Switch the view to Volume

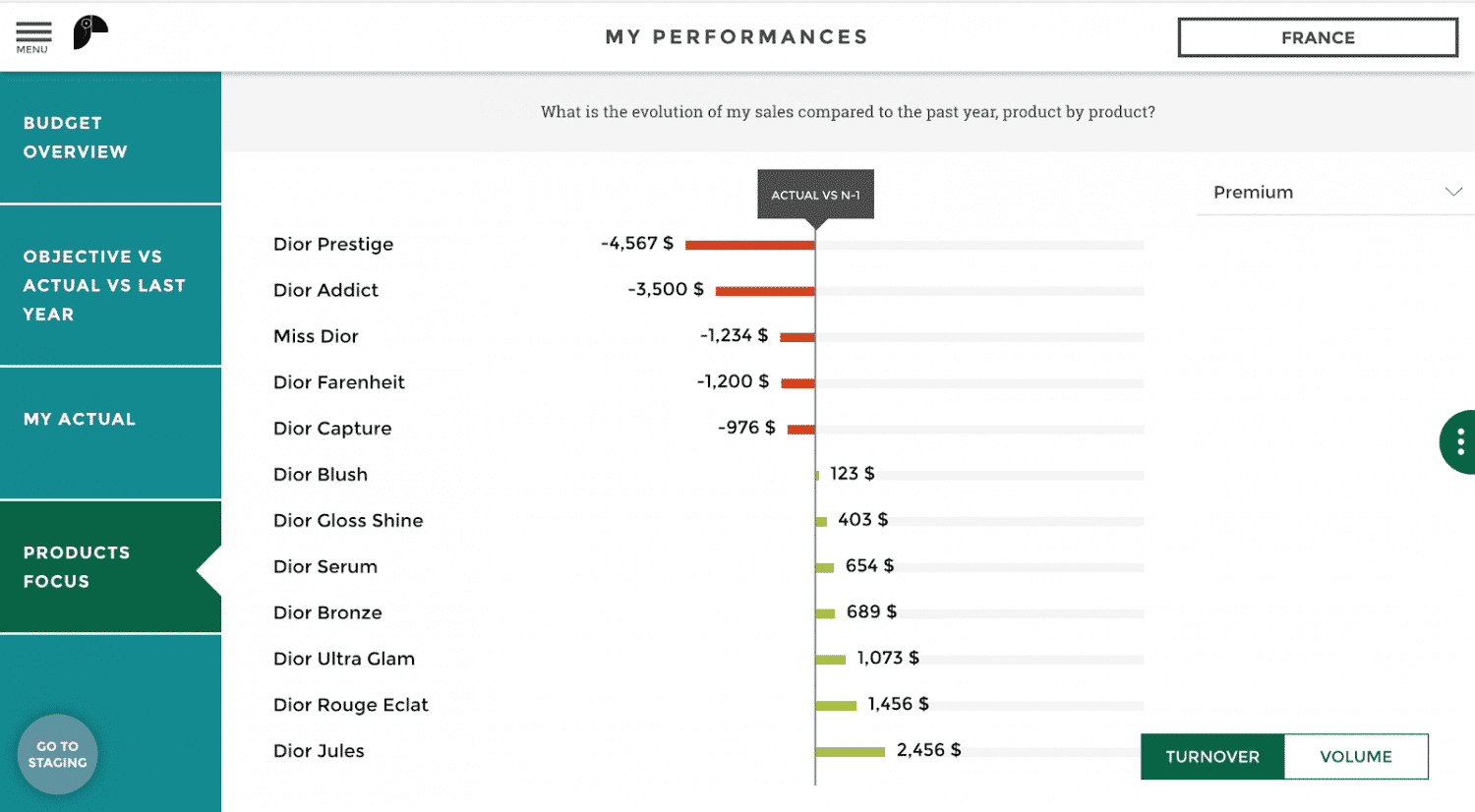pos(1355,756)
